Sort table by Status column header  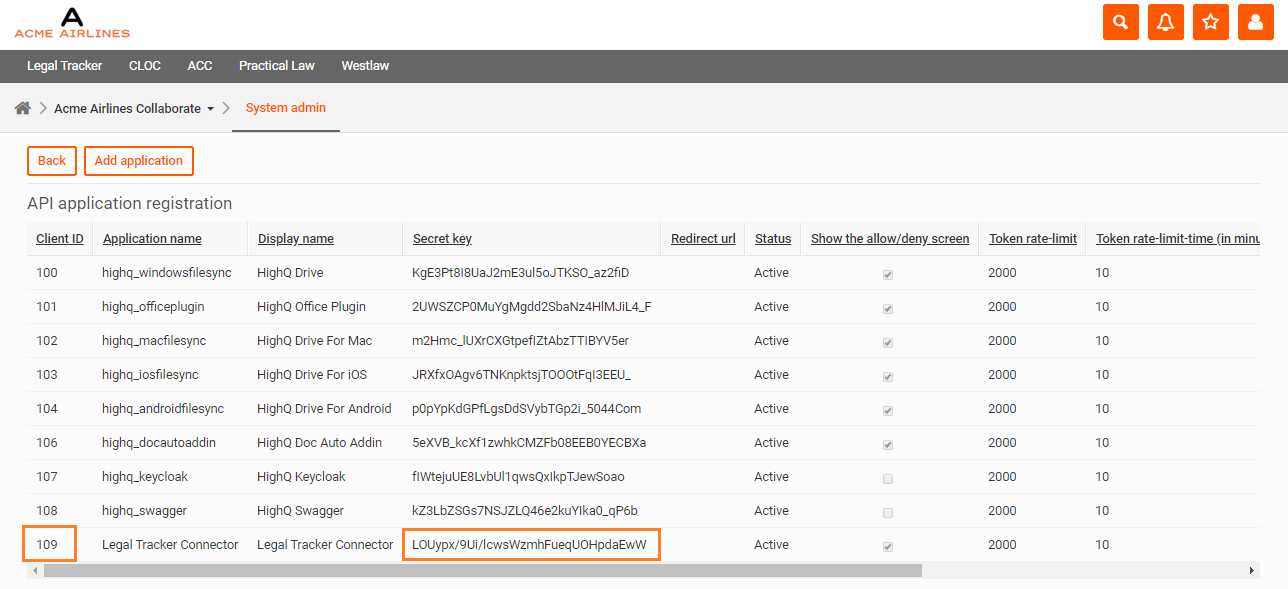pos(773,239)
